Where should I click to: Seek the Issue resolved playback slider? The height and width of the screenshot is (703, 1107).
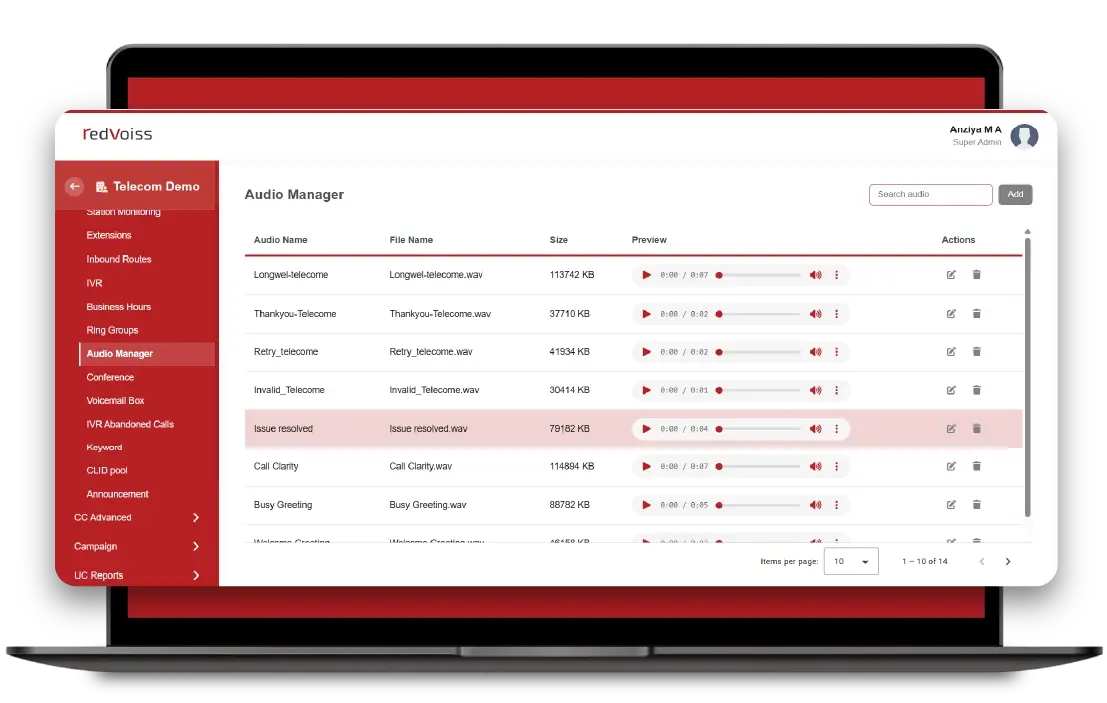pyautogui.click(x=759, y=429)
